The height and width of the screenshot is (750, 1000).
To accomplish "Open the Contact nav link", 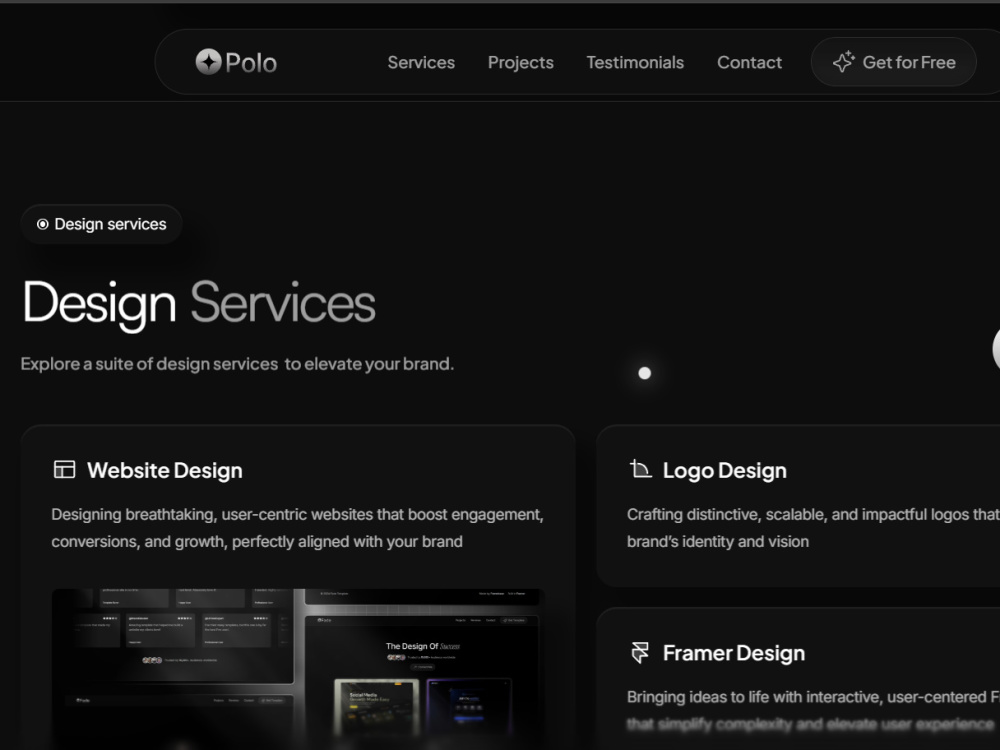I will click(749, 62).
